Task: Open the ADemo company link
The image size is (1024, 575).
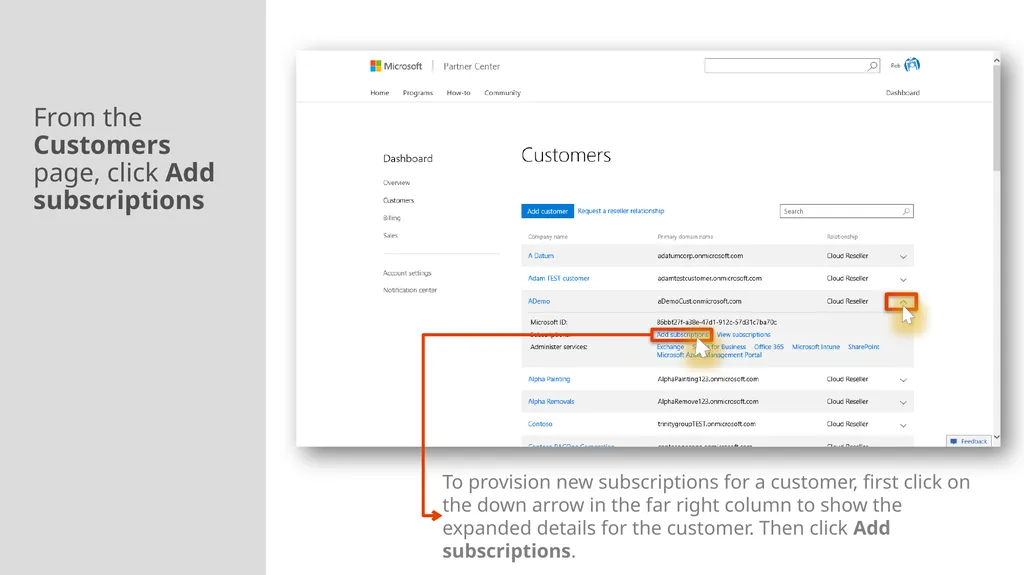Action: coord(539,301)
